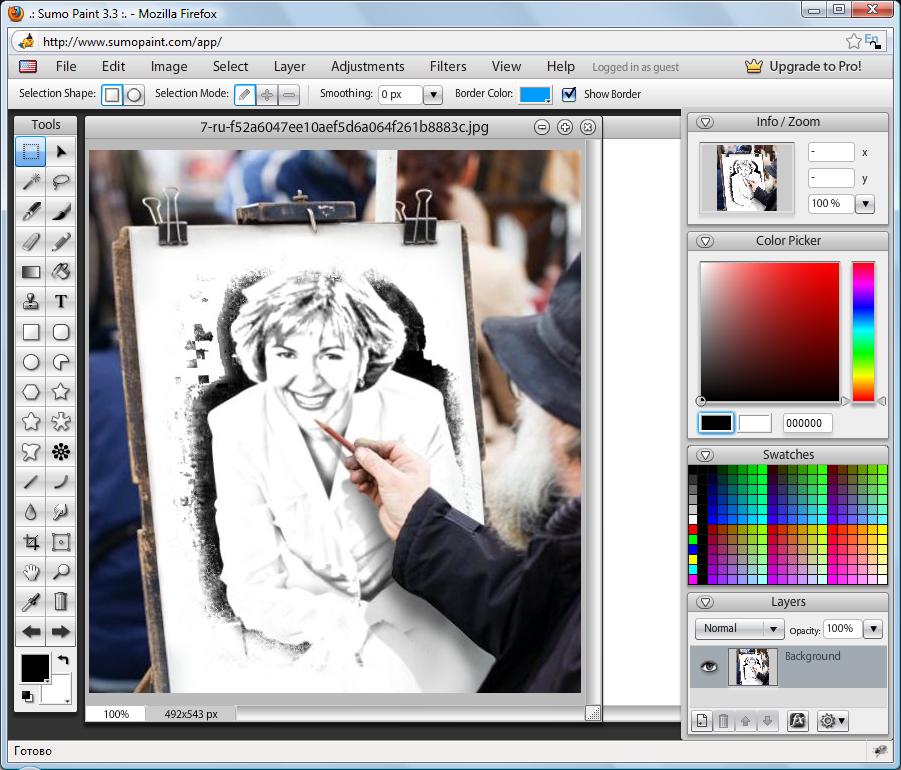Click the trash bin tool icon

click(x=60, y=602)
